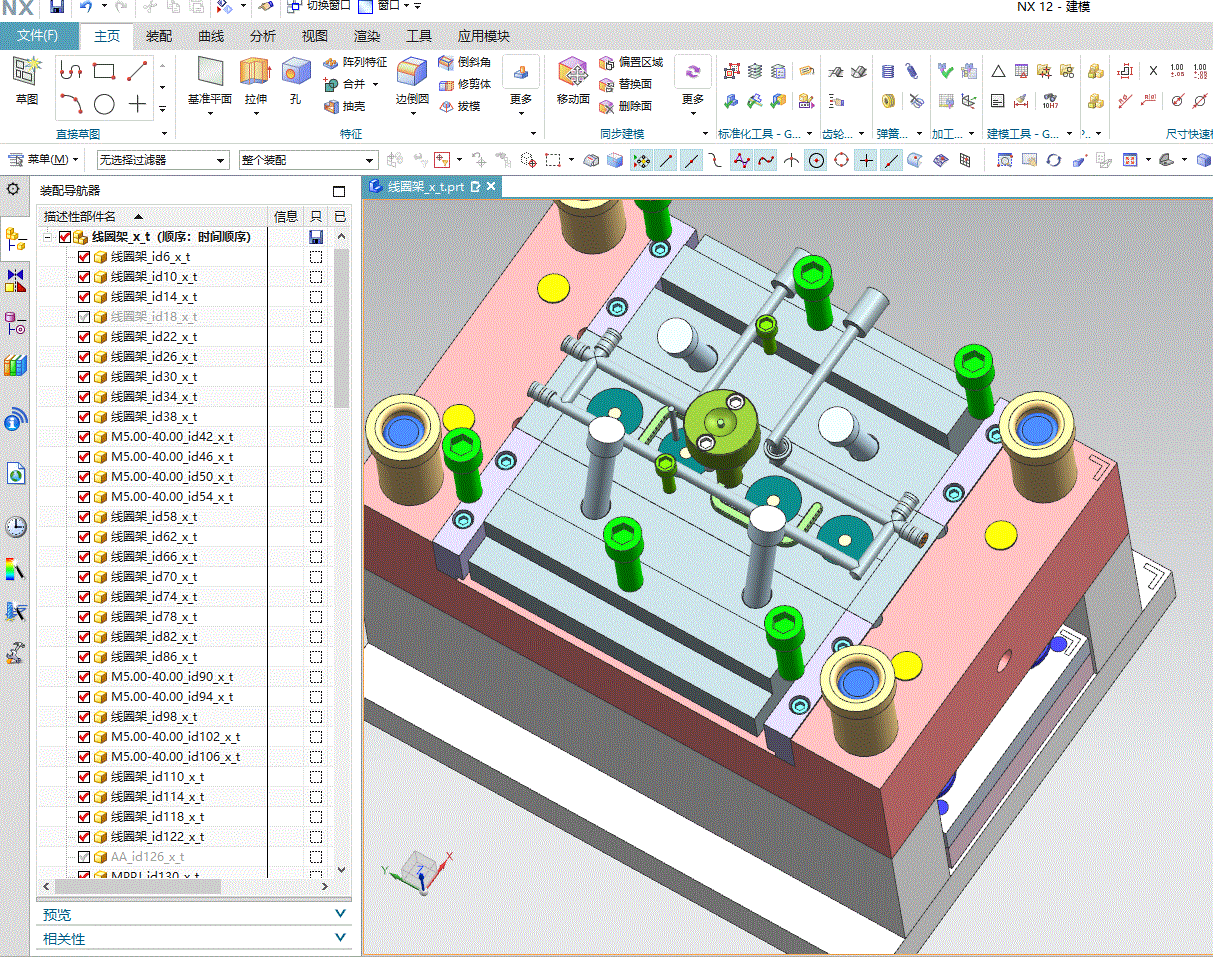Click the 拔模 draft tool

point(459,106)
